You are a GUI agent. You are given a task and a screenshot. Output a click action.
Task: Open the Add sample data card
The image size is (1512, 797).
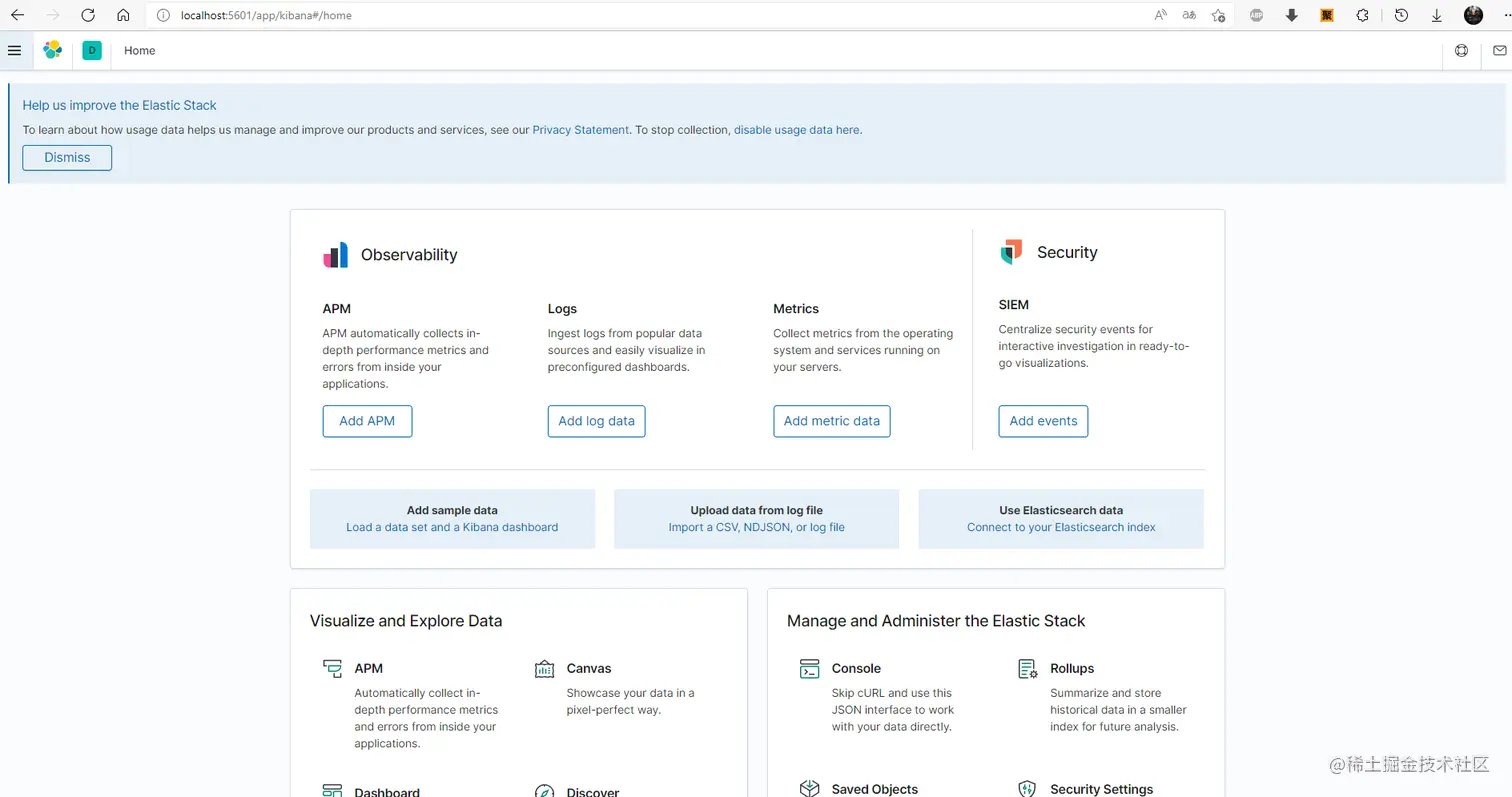(452, 519)
